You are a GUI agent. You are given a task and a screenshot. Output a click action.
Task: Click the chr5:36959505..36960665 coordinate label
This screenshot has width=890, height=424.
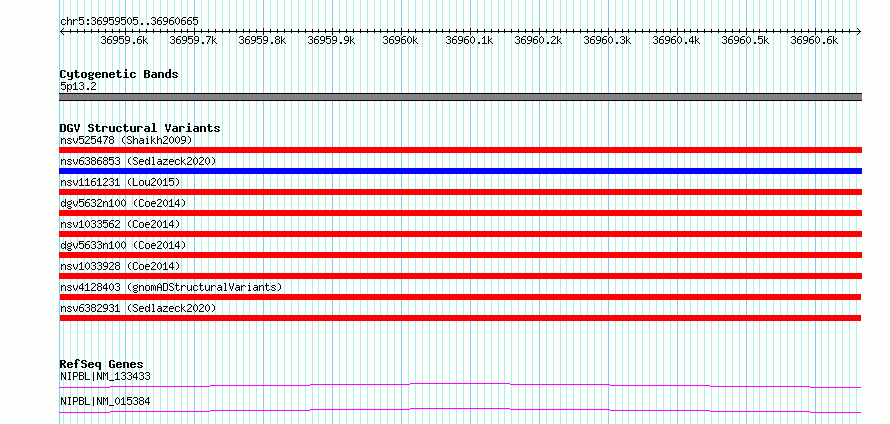tap(129, 21)
